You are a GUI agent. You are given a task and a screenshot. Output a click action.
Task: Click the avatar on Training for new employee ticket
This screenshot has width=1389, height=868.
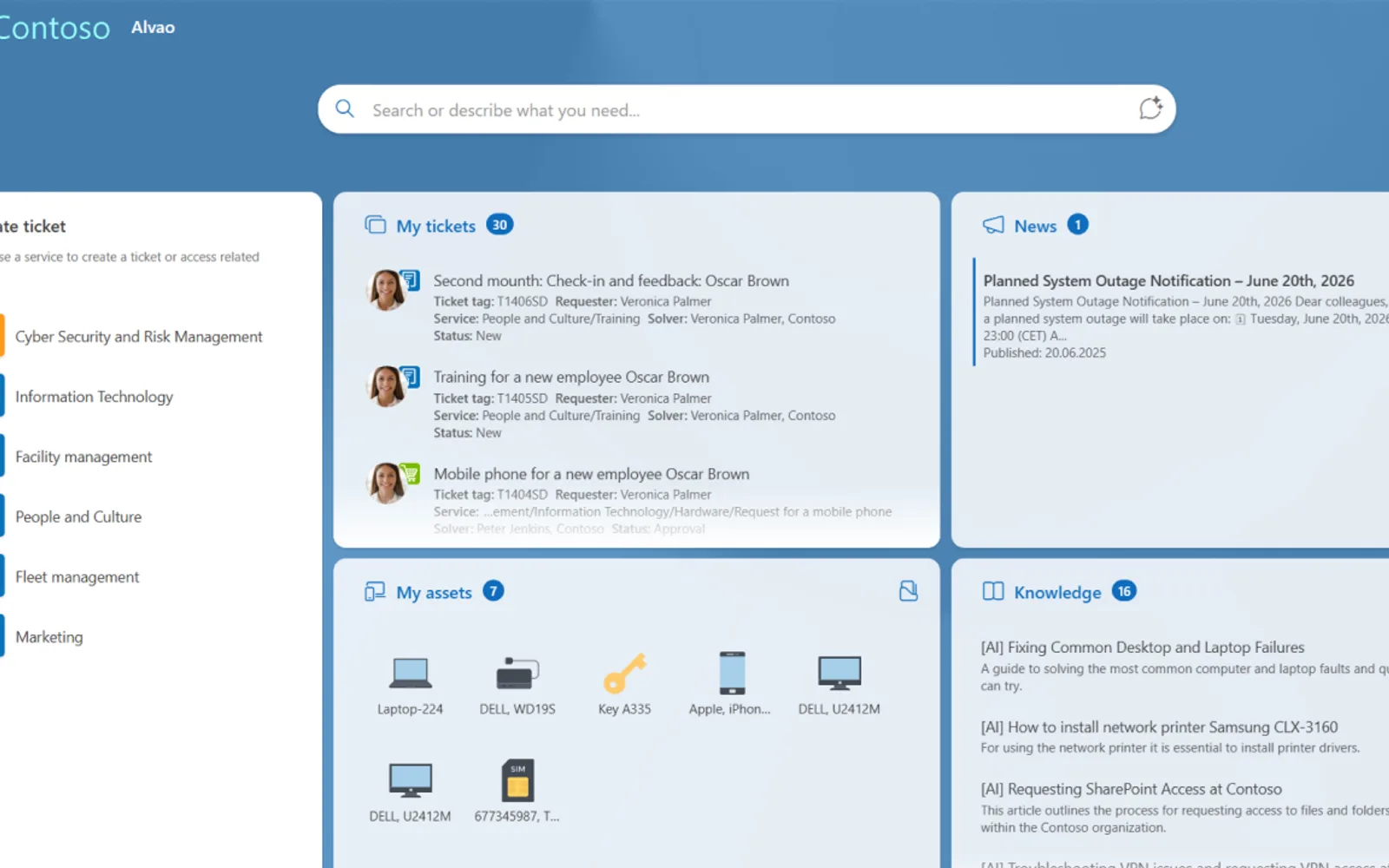coord(386,386)
